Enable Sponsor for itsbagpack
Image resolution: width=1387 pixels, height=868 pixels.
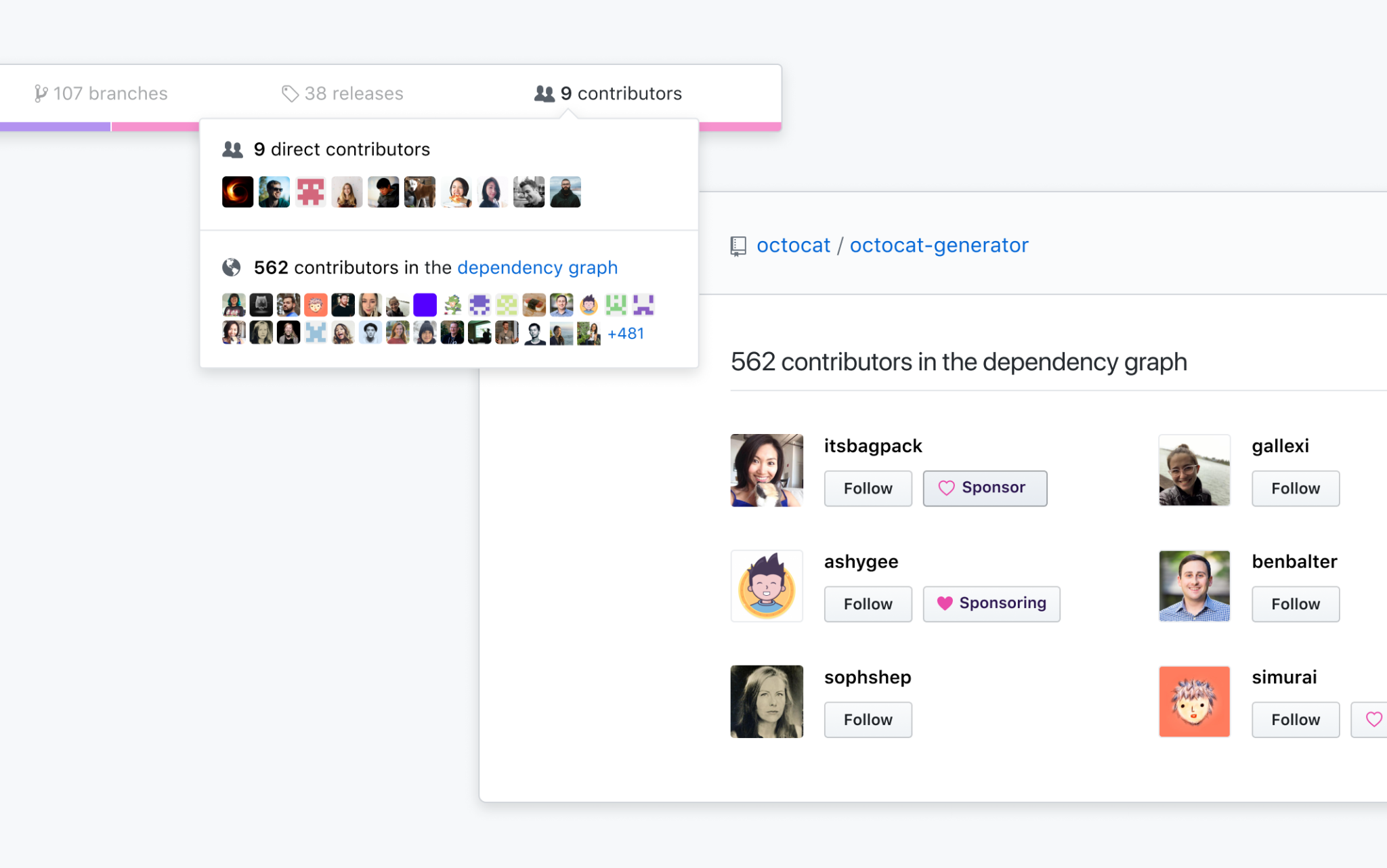tap(985, 487)
